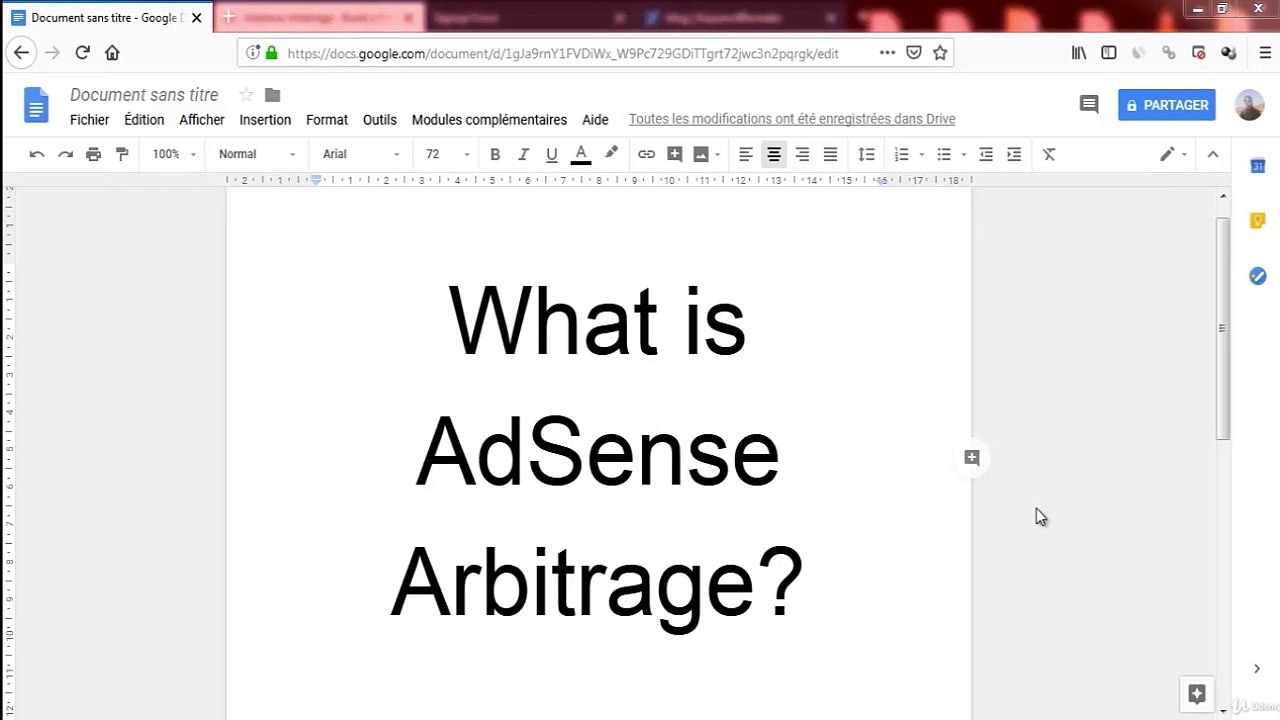Image resolution: width=1280 pixels, height=720 pixels.
Task: Clear formatting from selected text
Action: [1049, 154]
